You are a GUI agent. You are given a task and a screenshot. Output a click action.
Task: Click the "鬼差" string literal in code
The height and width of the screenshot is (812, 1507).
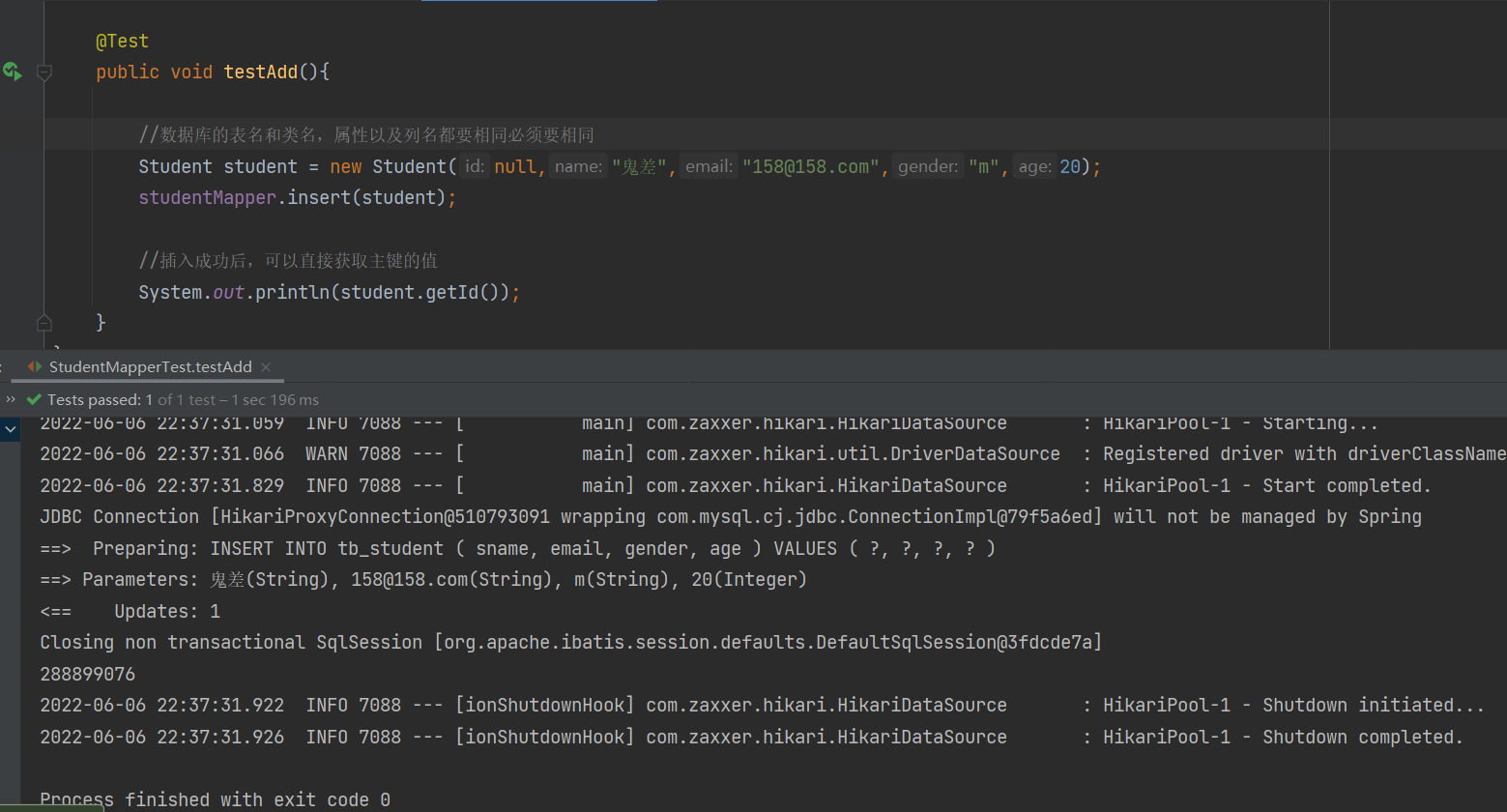(x=639, y=166)
